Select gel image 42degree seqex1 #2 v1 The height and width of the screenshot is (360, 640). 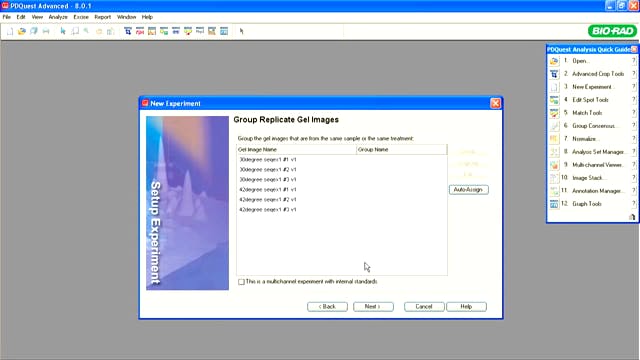pyautogui.click(x=268, y=200)
